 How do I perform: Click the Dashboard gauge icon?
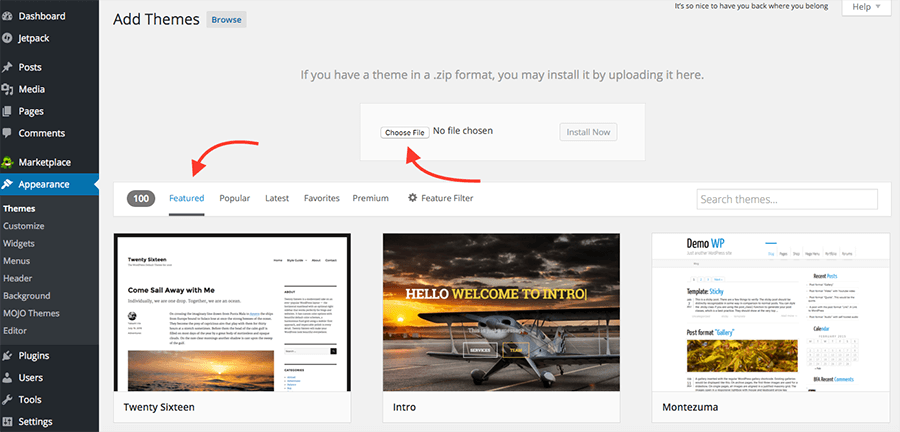point(7,16)
